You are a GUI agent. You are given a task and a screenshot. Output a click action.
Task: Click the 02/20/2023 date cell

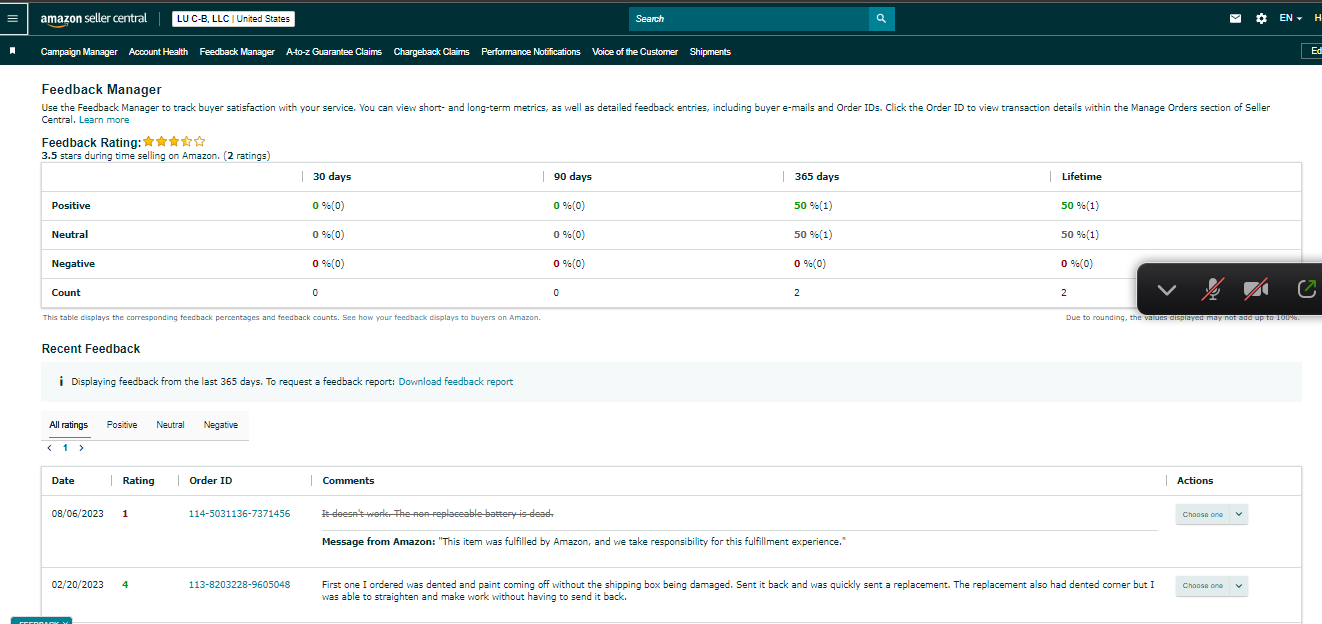78,585
